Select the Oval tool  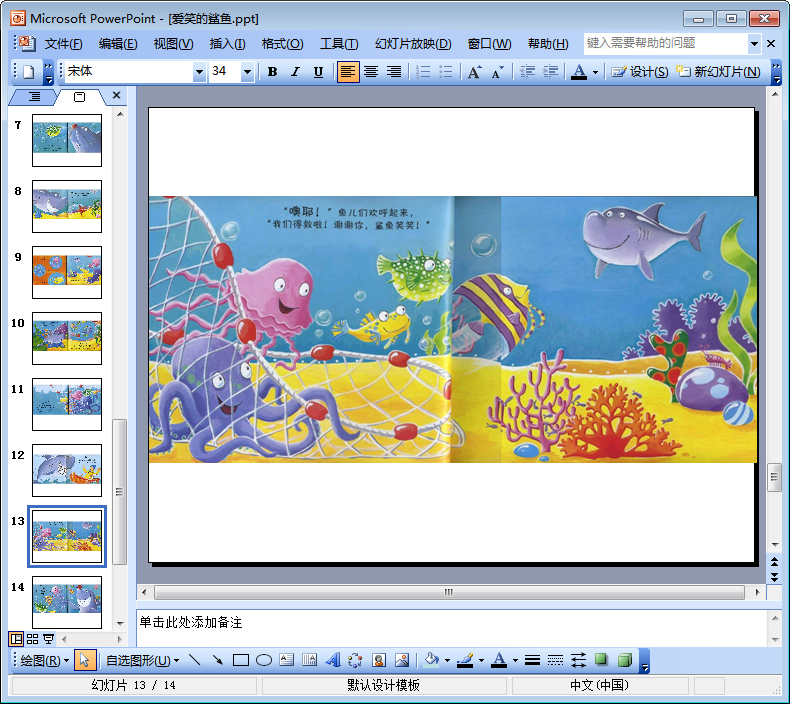264,660
